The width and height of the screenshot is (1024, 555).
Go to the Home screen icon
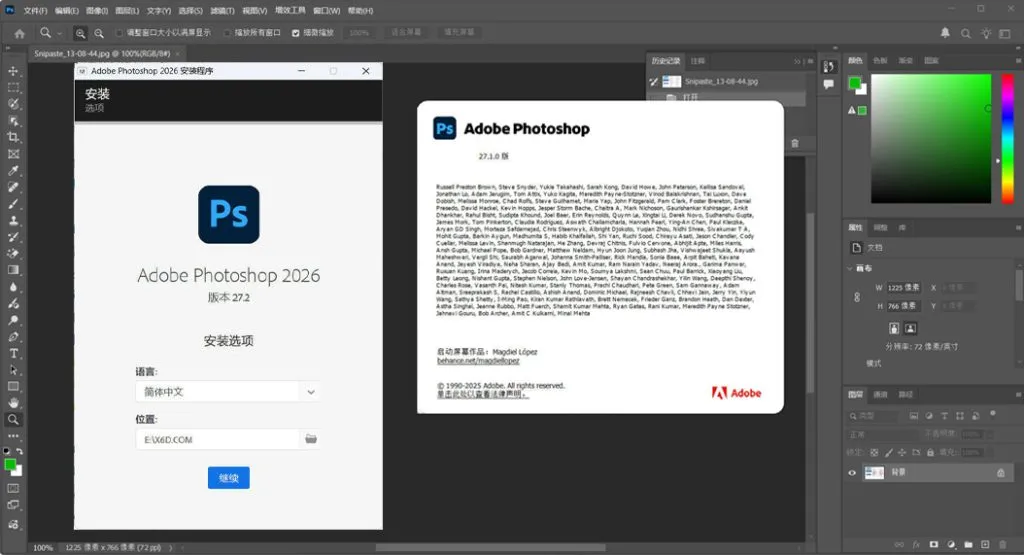[x=20, y=33]
